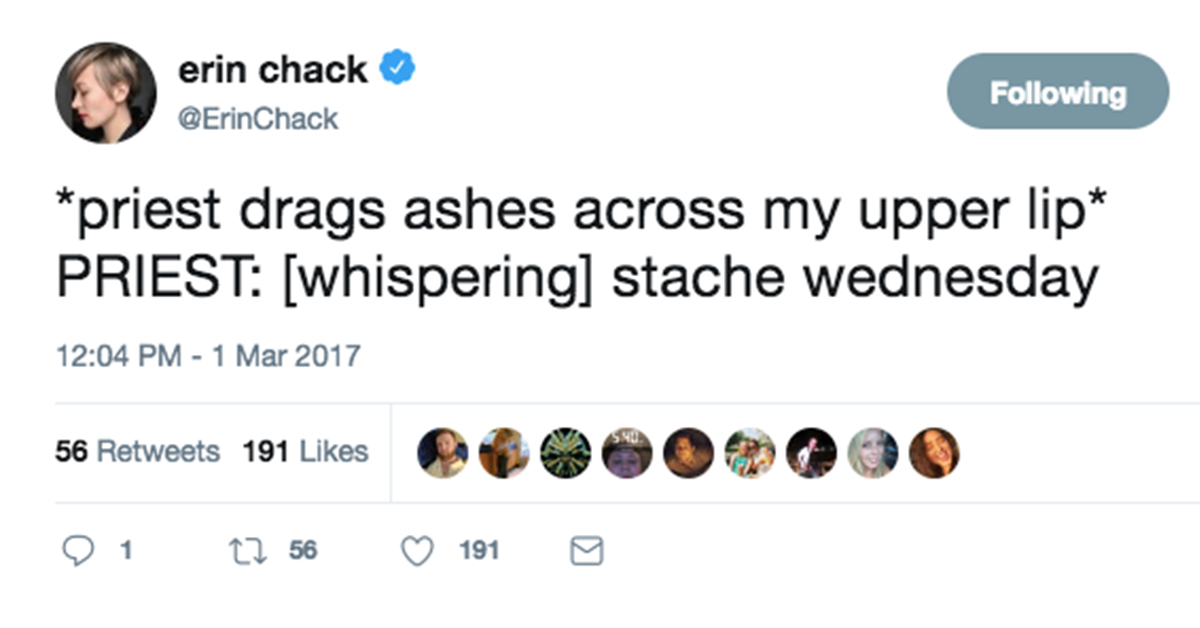The height and width of the screenshot is (628, 1200).
Task: Click the fourth liker avatar with cap
Action: (627, 453)
